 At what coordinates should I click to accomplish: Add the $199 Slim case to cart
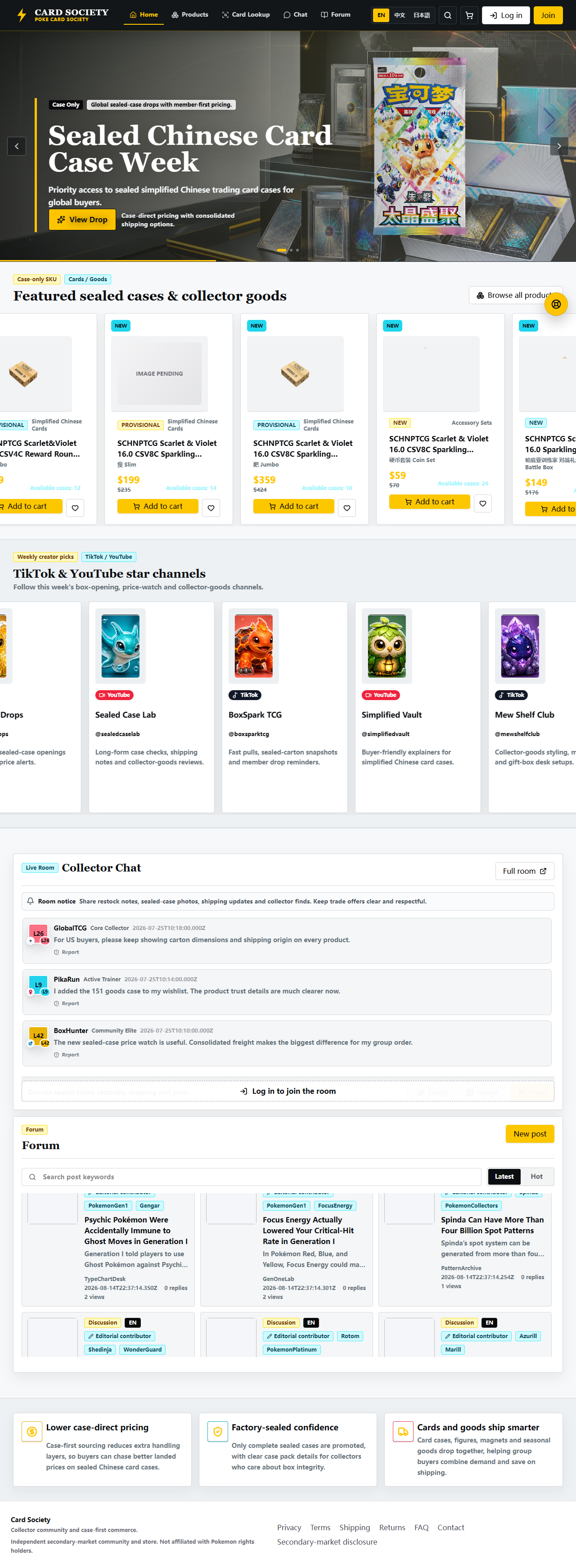click(x=157, y=507)
